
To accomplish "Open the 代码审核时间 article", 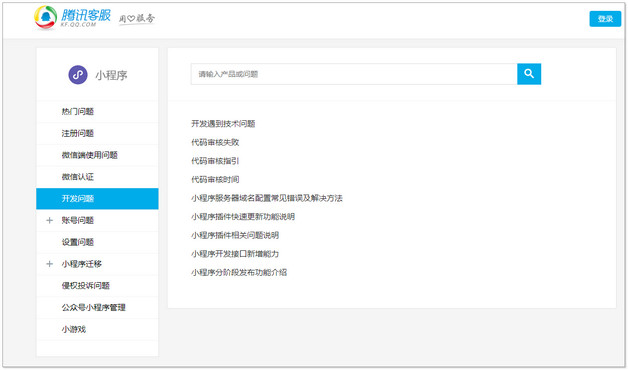I will point(215,179).
